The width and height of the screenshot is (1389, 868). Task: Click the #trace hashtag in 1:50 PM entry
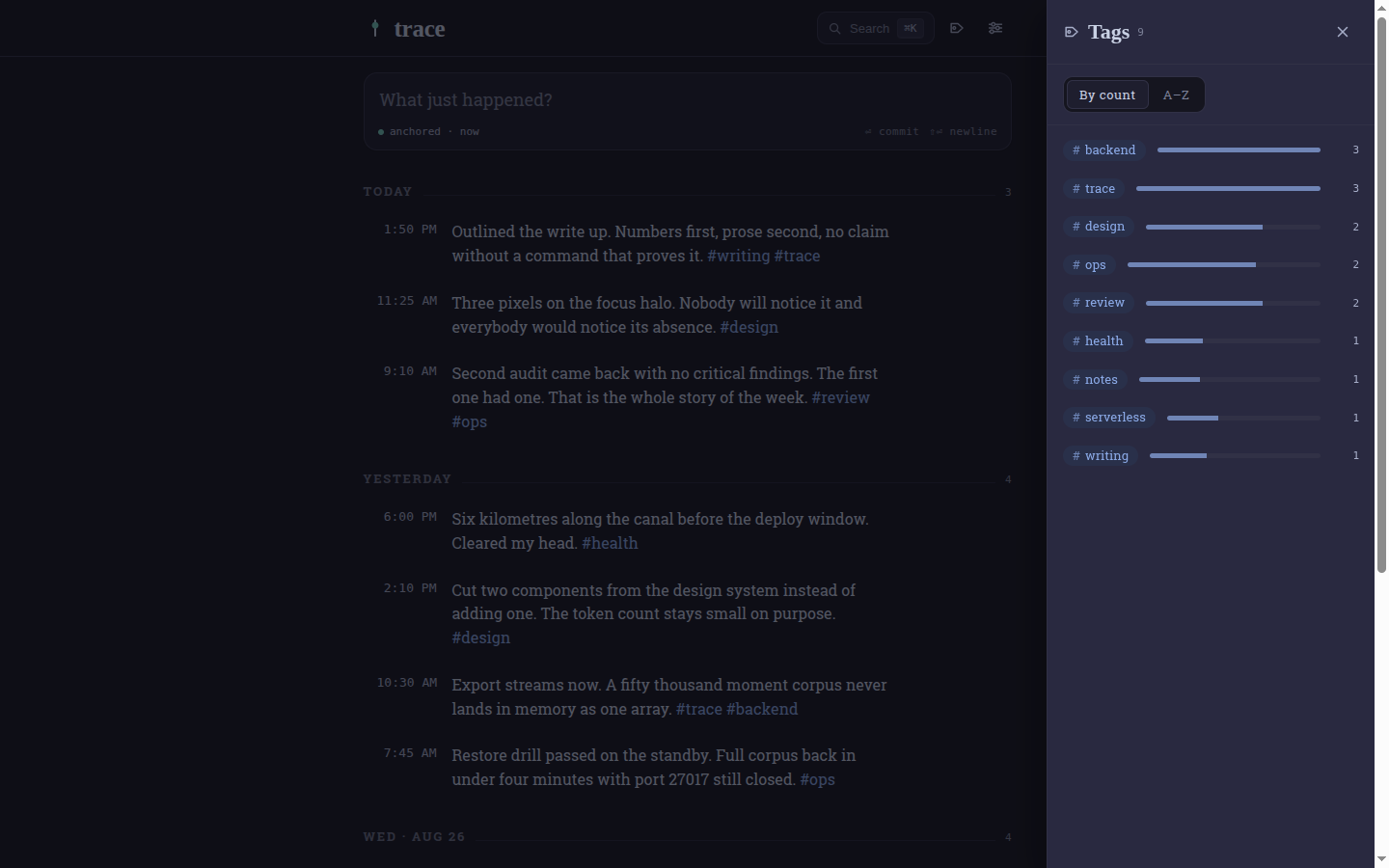(798, 256)
